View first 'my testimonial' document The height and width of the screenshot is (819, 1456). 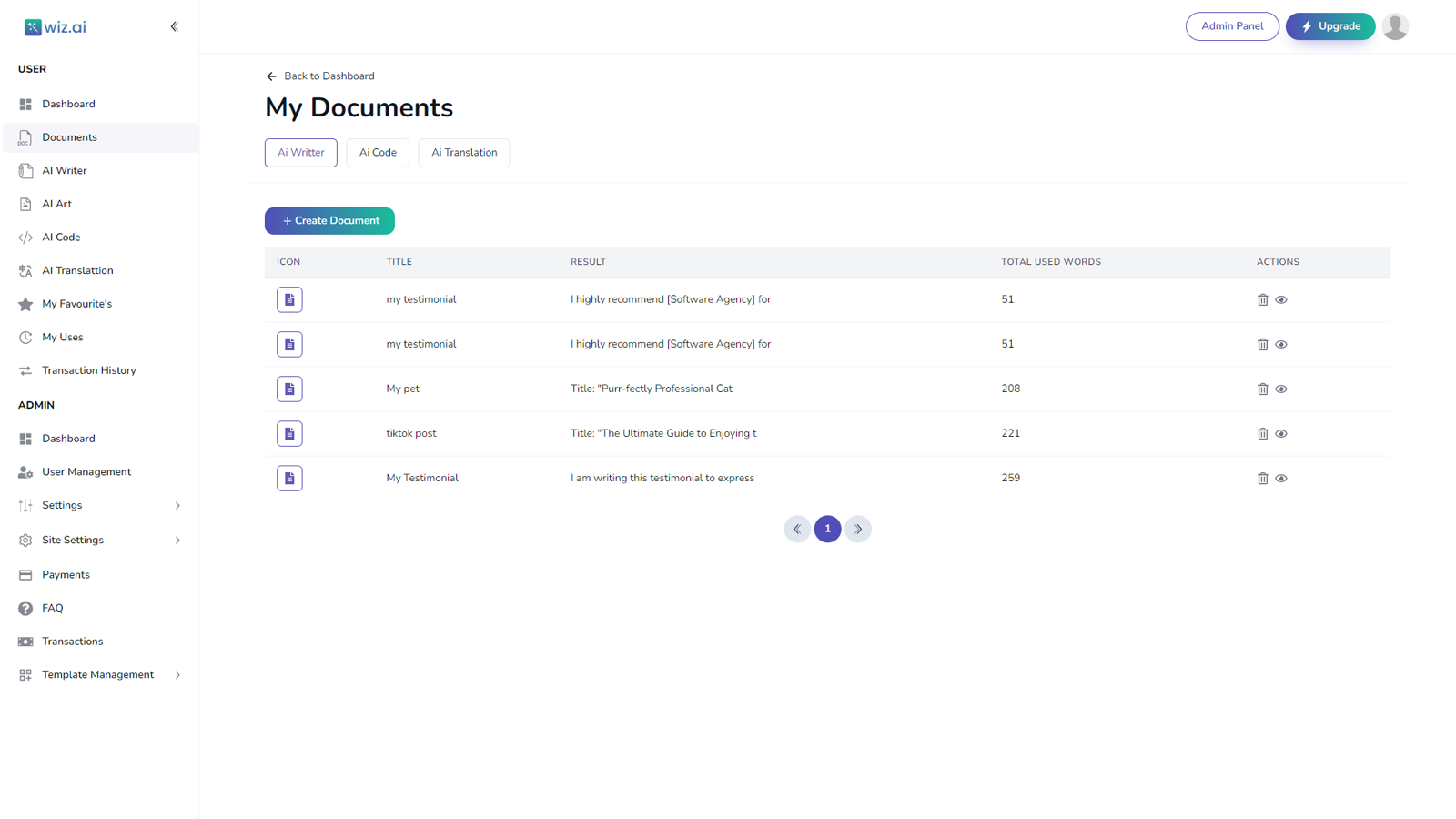point(1281,298)
